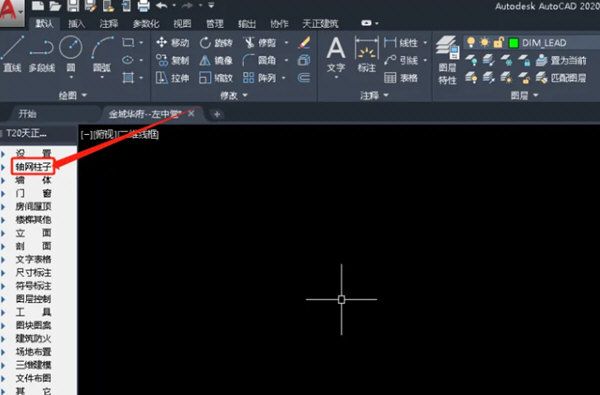Open the 开始 start document tab

tap(28, 114)
